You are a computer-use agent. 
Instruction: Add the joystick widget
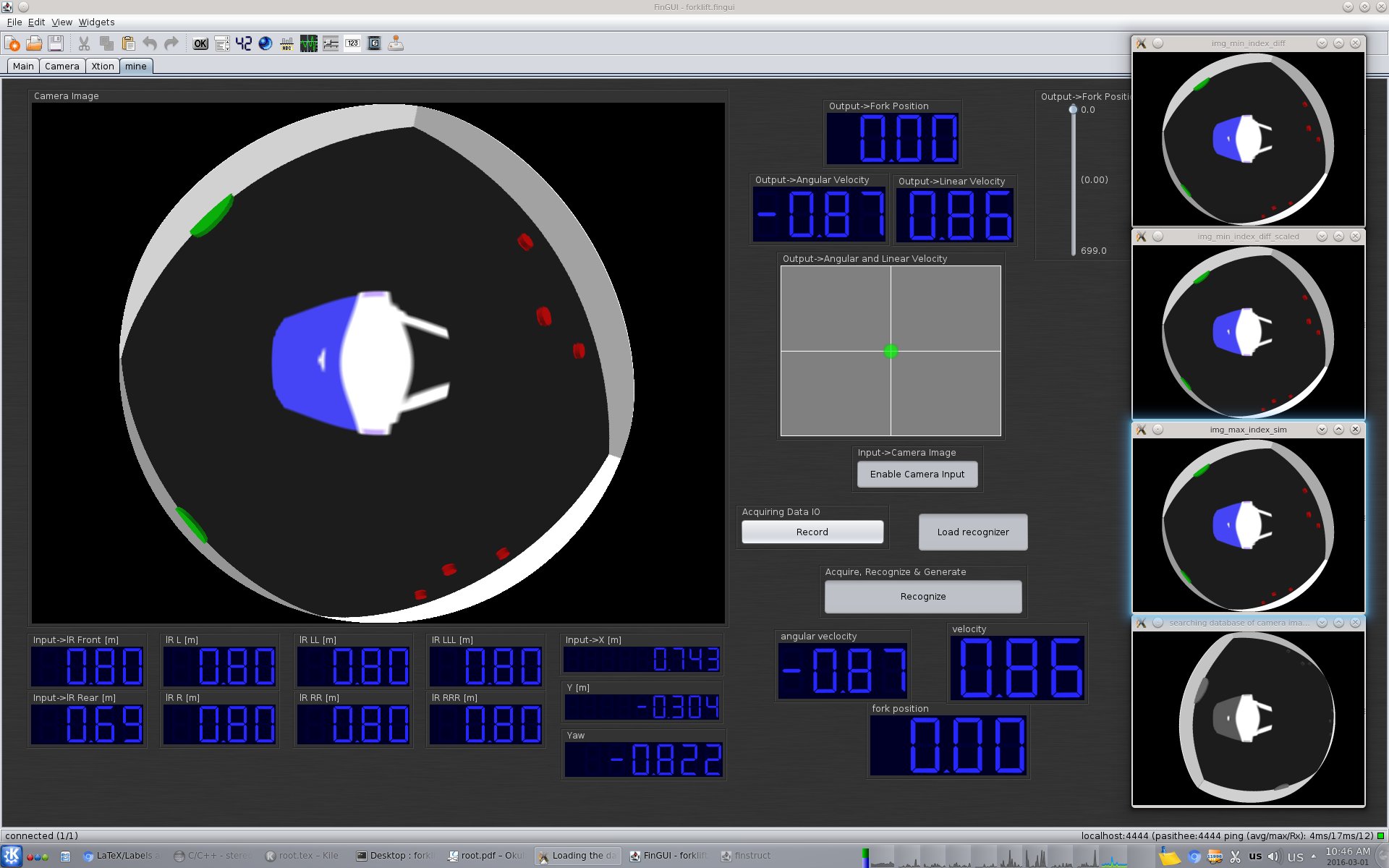click(x=396, y=43)
